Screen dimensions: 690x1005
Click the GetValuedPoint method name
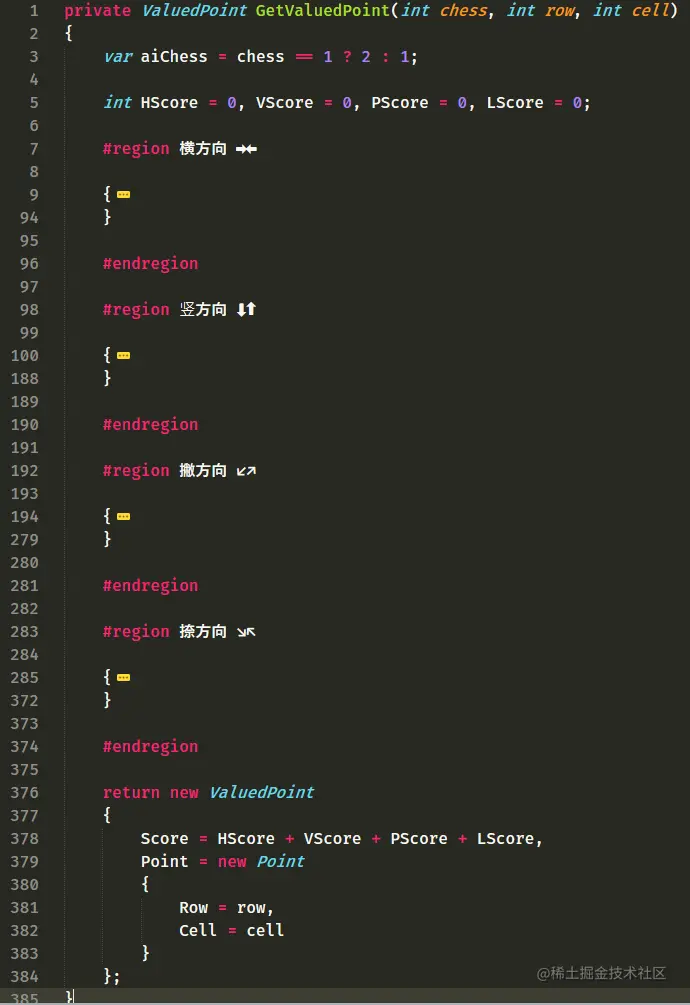coord(322,11)
